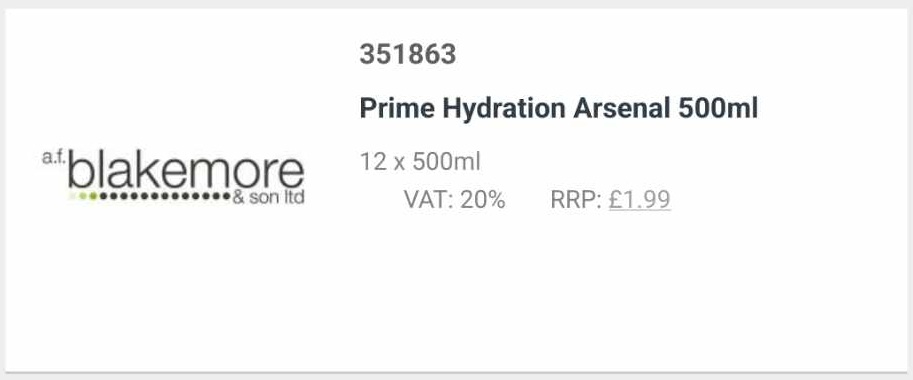The width and height of the screenshot is (913, 380).
Task: Click the dark dotted row under blakemore
Action: pyautogui.click(x=165, y=196)
